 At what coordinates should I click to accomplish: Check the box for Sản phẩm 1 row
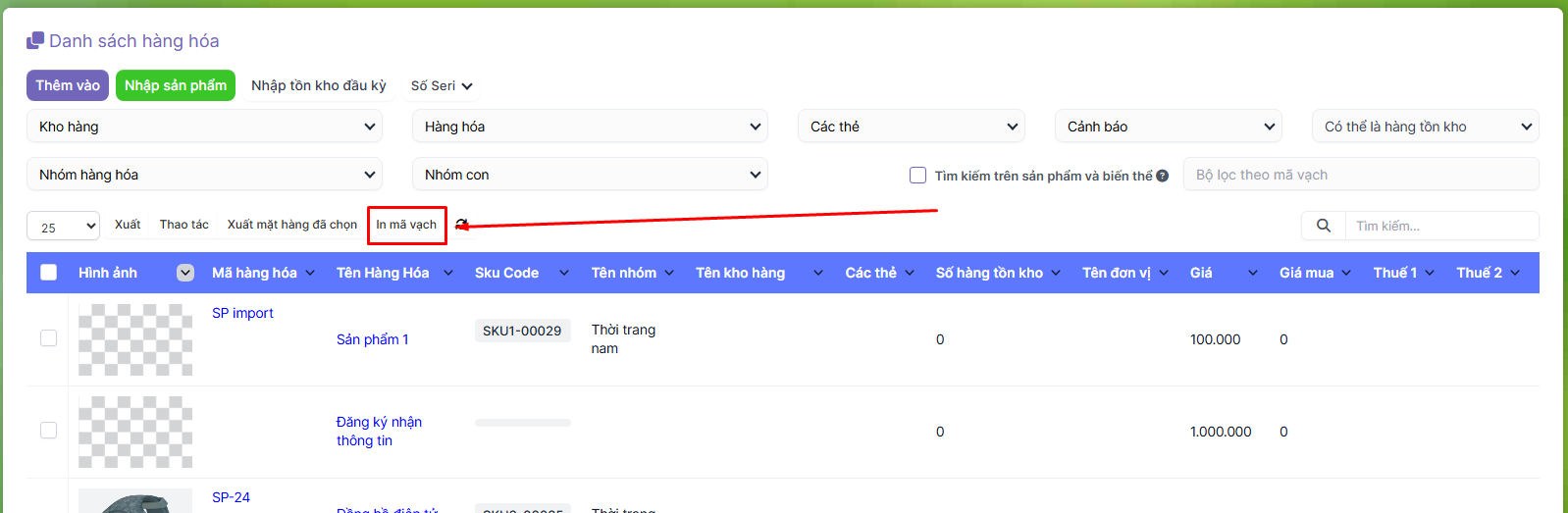(48, 338)
